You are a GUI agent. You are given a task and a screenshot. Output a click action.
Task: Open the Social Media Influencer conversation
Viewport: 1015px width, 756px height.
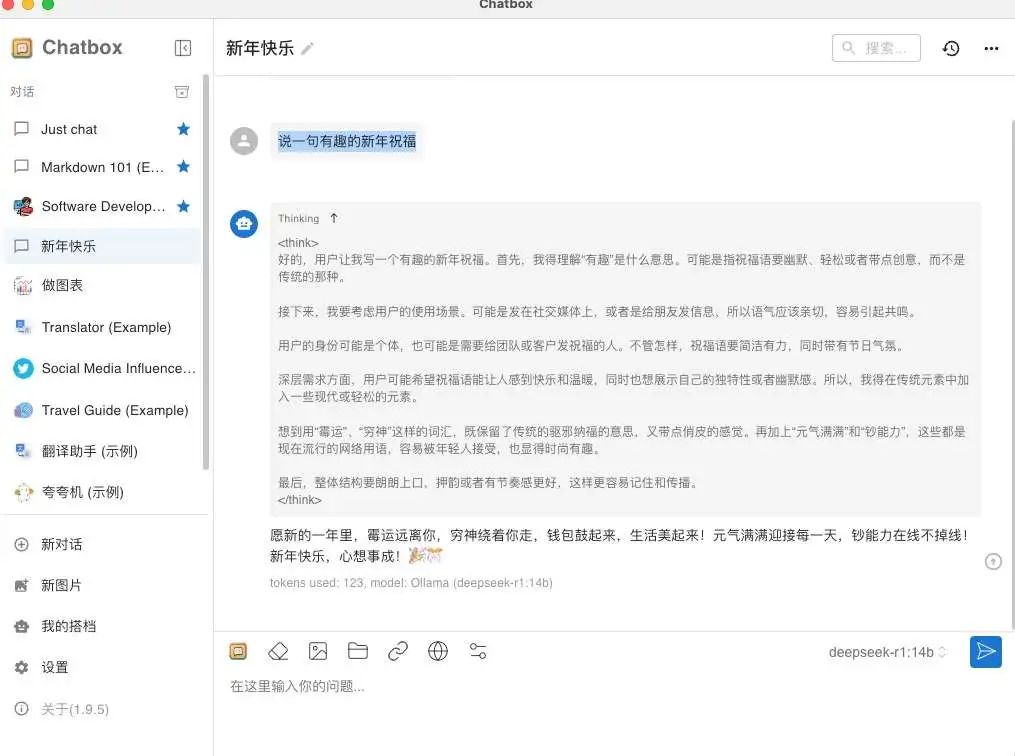[x=102, y=368]
